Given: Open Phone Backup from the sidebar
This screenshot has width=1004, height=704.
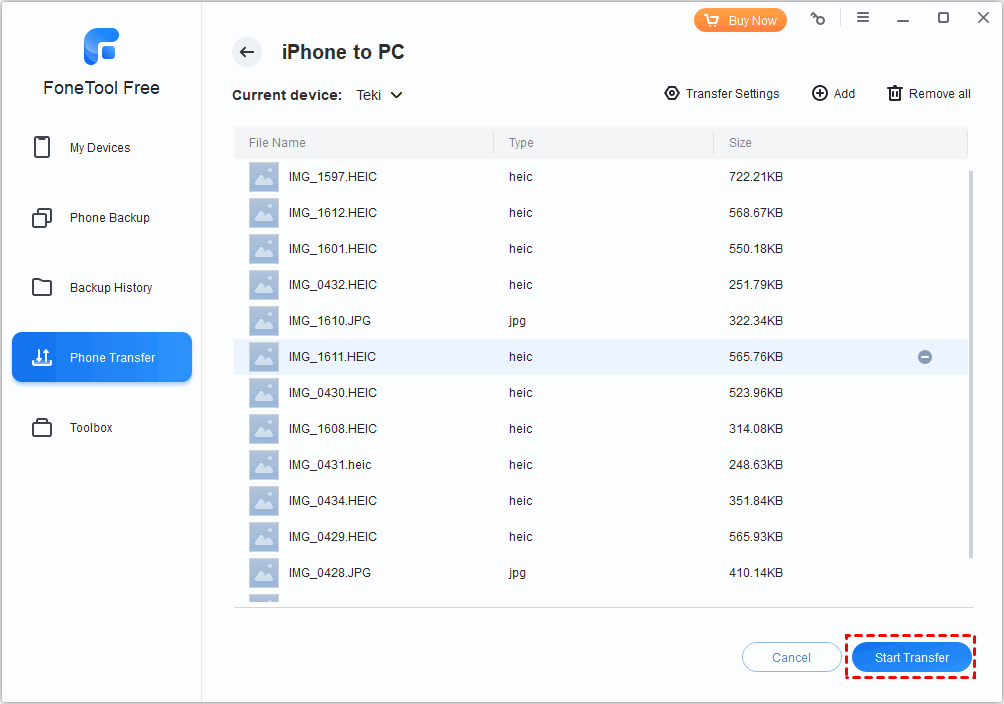Looking at the screenshot, I should coord(41,217).
